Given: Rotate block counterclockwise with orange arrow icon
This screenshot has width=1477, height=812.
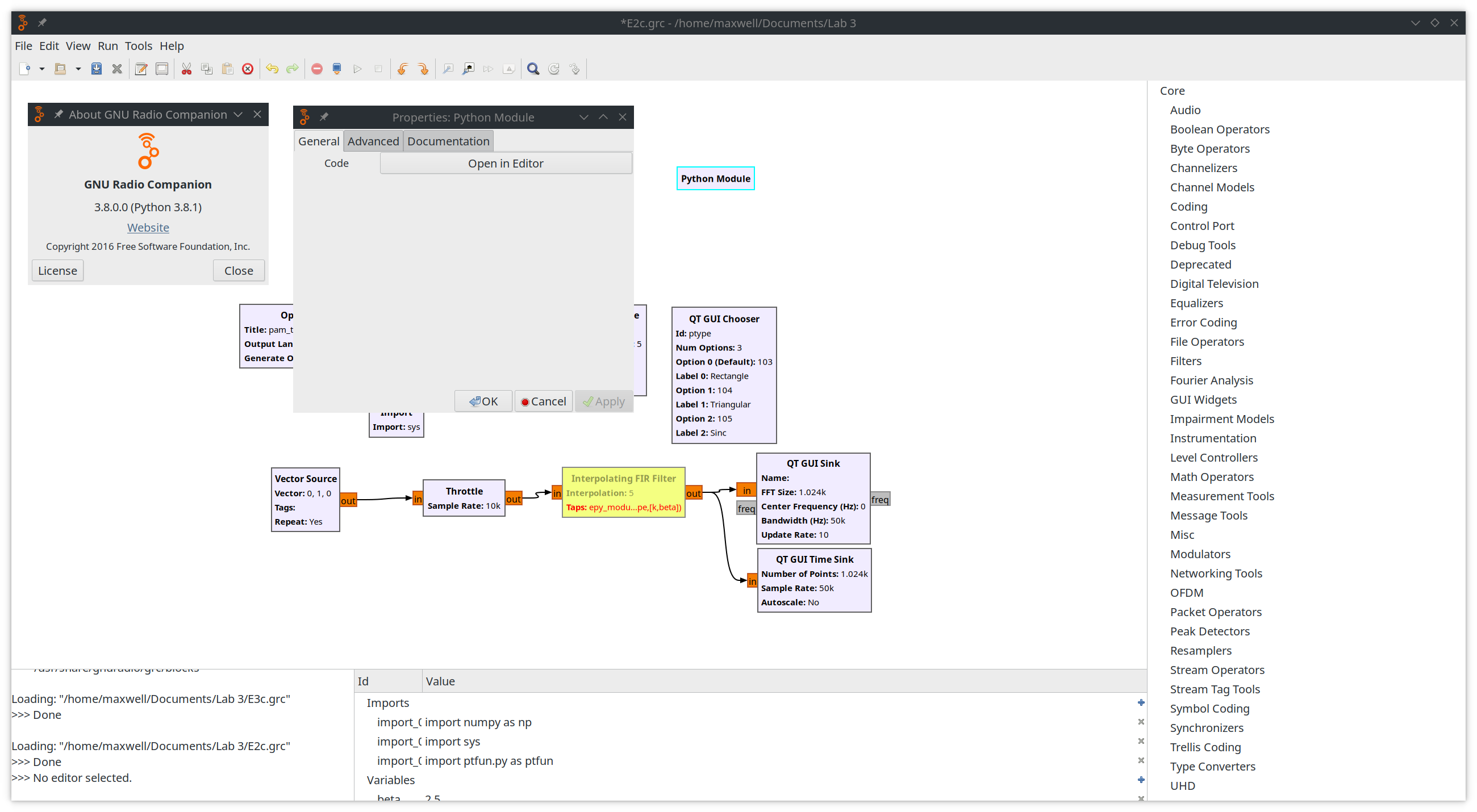Looking at the screenshot, I should coord(403,69).
